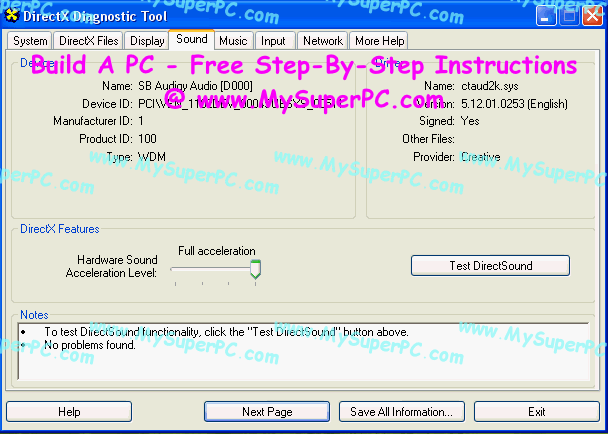
Task: Click driver name 'ctaud2k.sys'
Action: pyautogui.click(x=490, y=86)
